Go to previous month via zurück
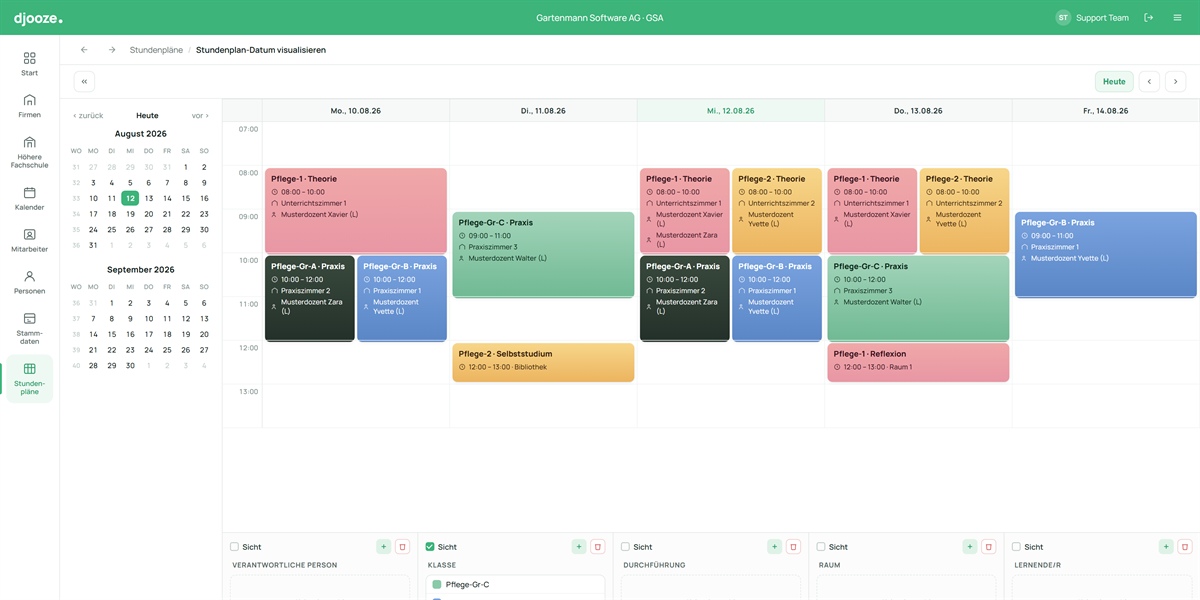Image resolution: width=1200 pixels, height=600 pixels. click(x=88, y=116)
